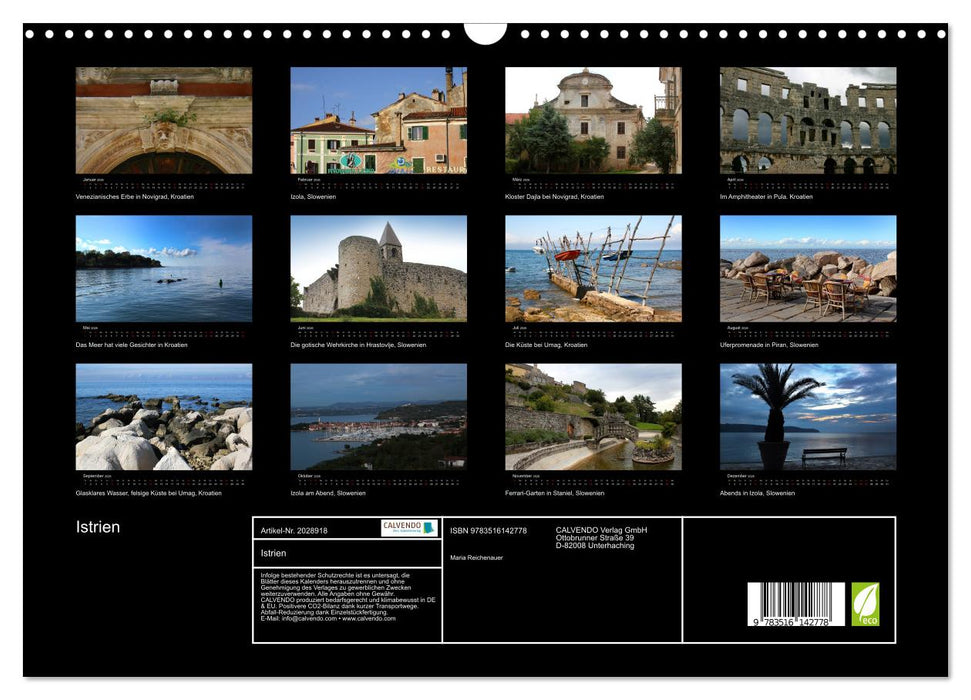Click the large Istrien title at bottom left
Screen dimensions: 971x700
[x=98, y=527]
